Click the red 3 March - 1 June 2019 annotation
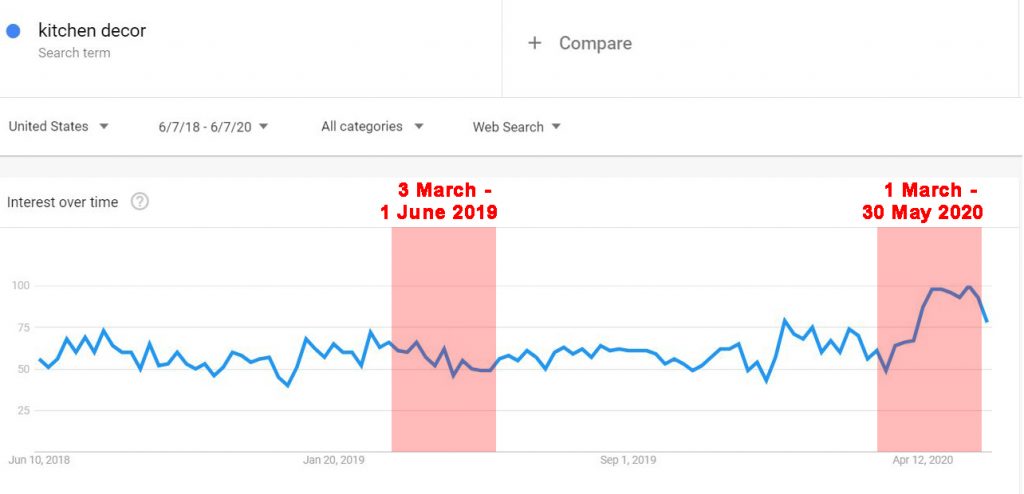Viewport: 1024px width, 494px height. (439, 201)
